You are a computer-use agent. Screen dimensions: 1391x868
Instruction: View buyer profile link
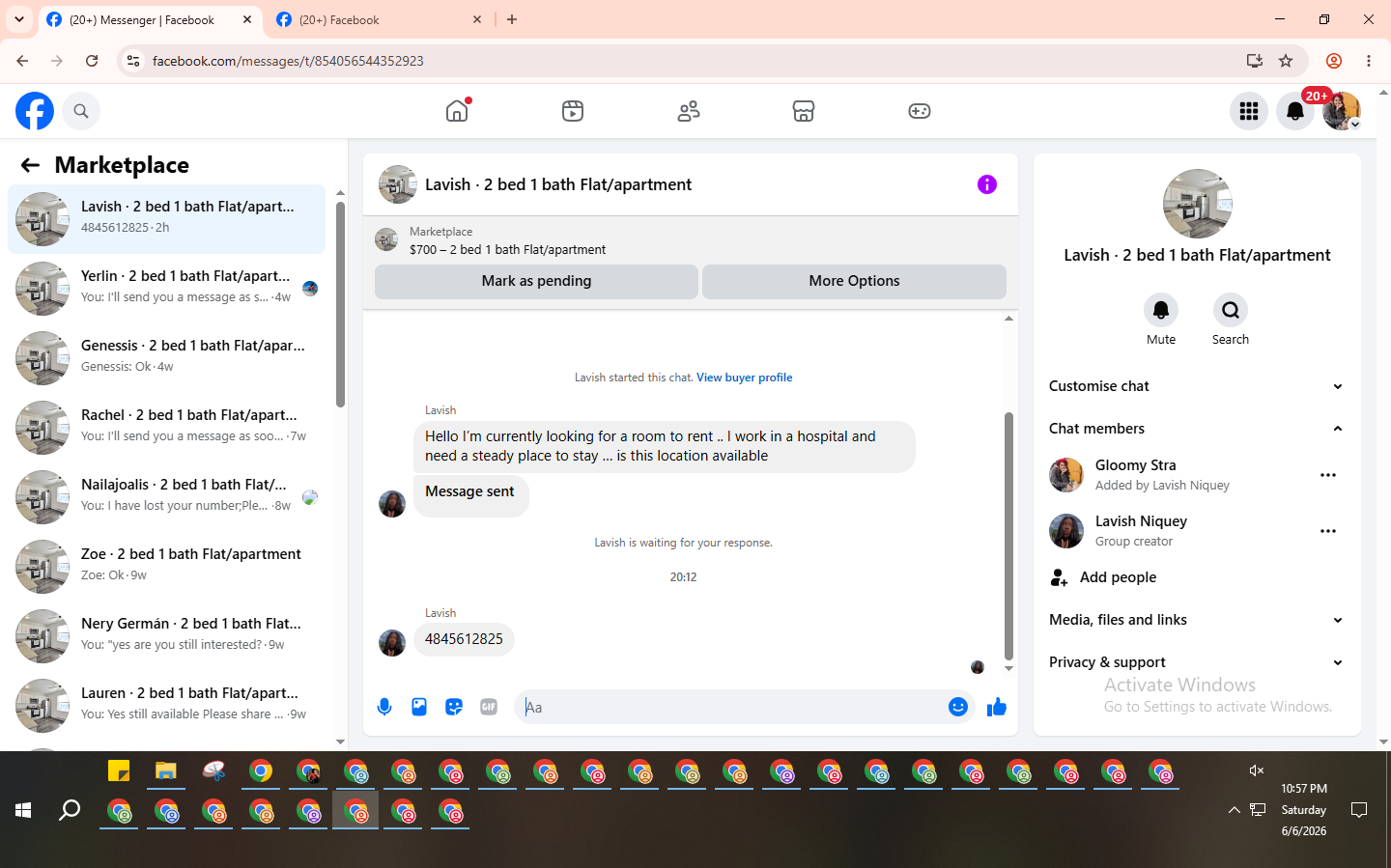pos(745,378)
